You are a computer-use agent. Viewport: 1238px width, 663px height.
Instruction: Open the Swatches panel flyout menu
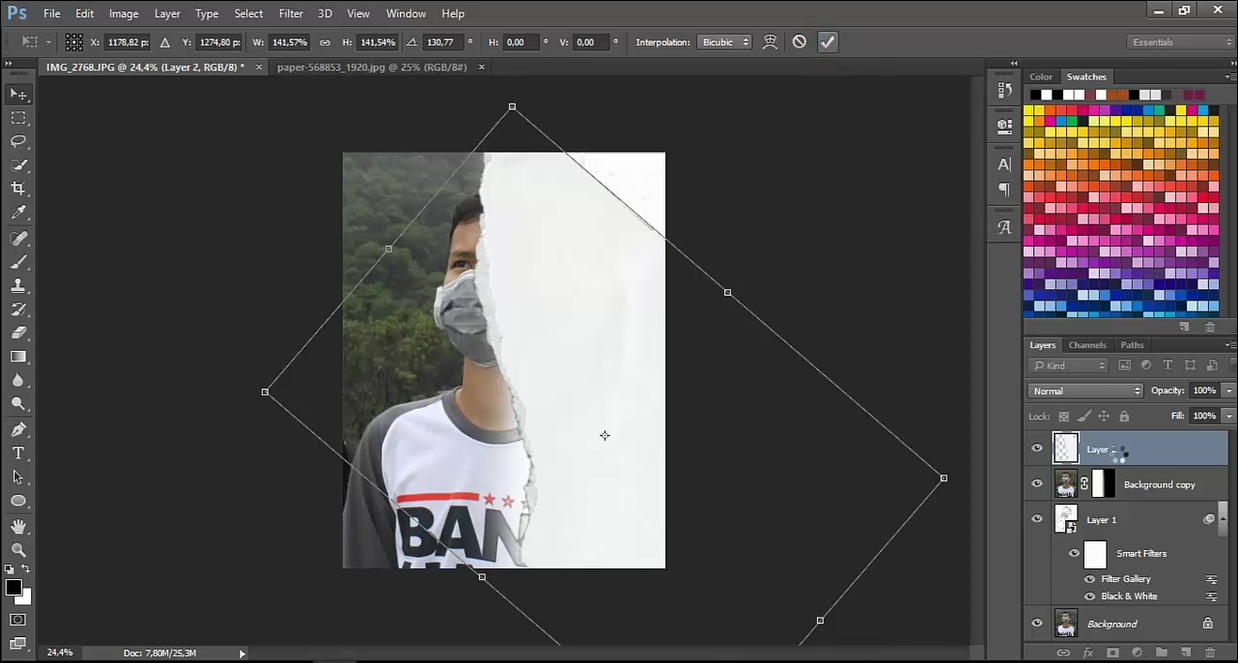[x=1230, y=77]
